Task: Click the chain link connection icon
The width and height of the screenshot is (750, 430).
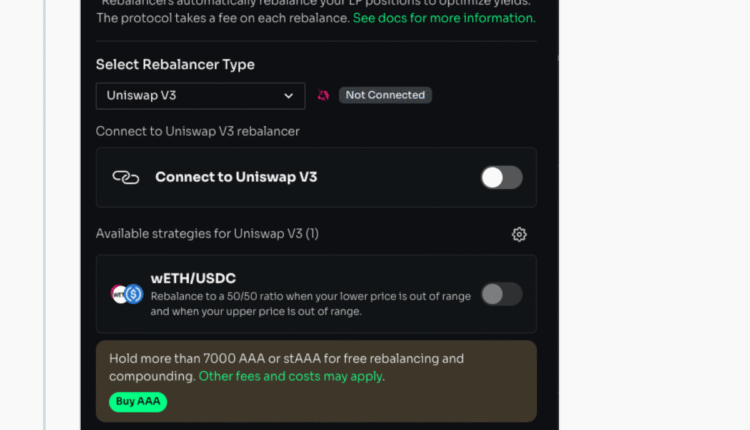Action: (x=125, y=177)
